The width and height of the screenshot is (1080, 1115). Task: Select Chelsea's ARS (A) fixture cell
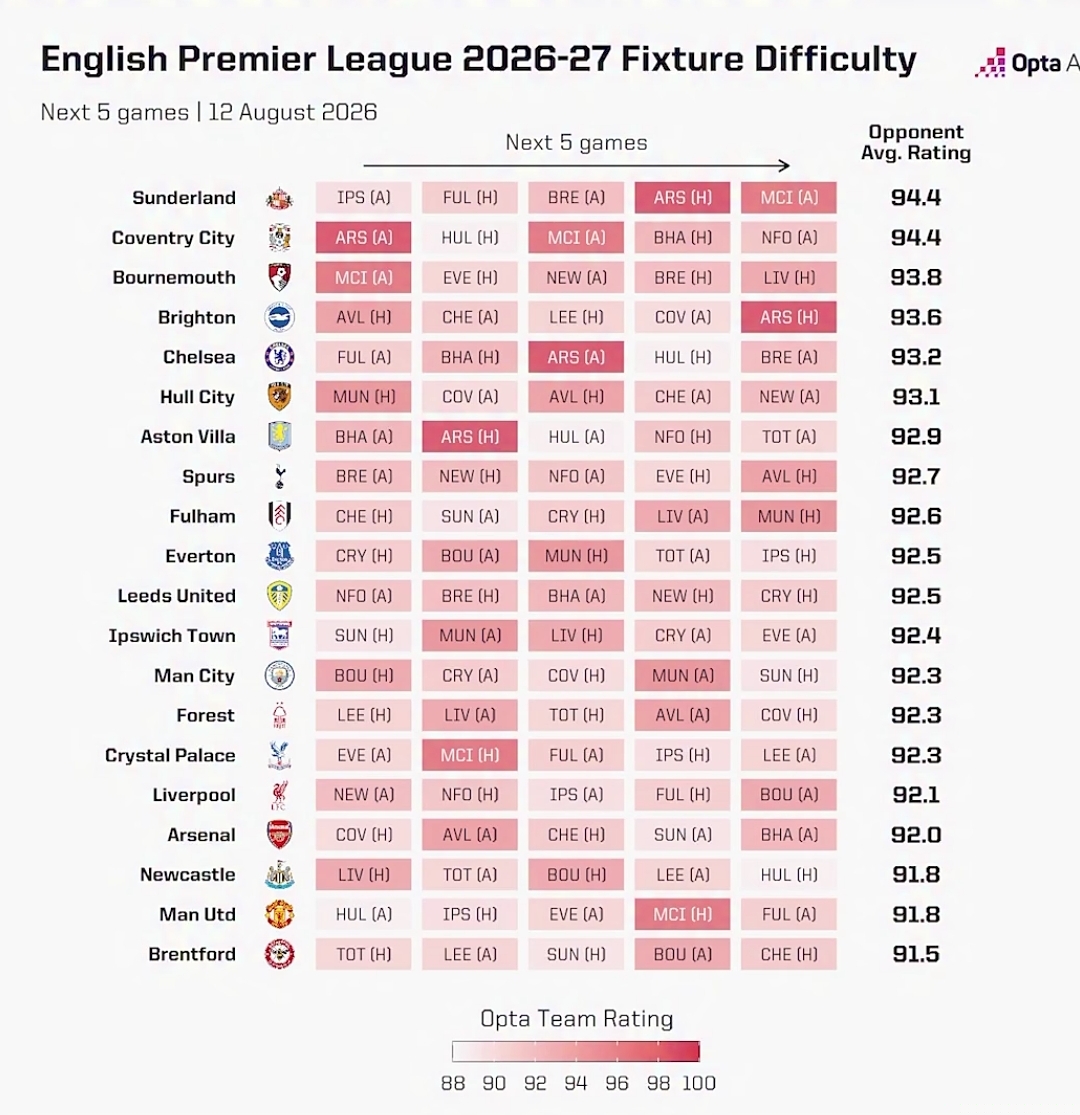[576, 357]
